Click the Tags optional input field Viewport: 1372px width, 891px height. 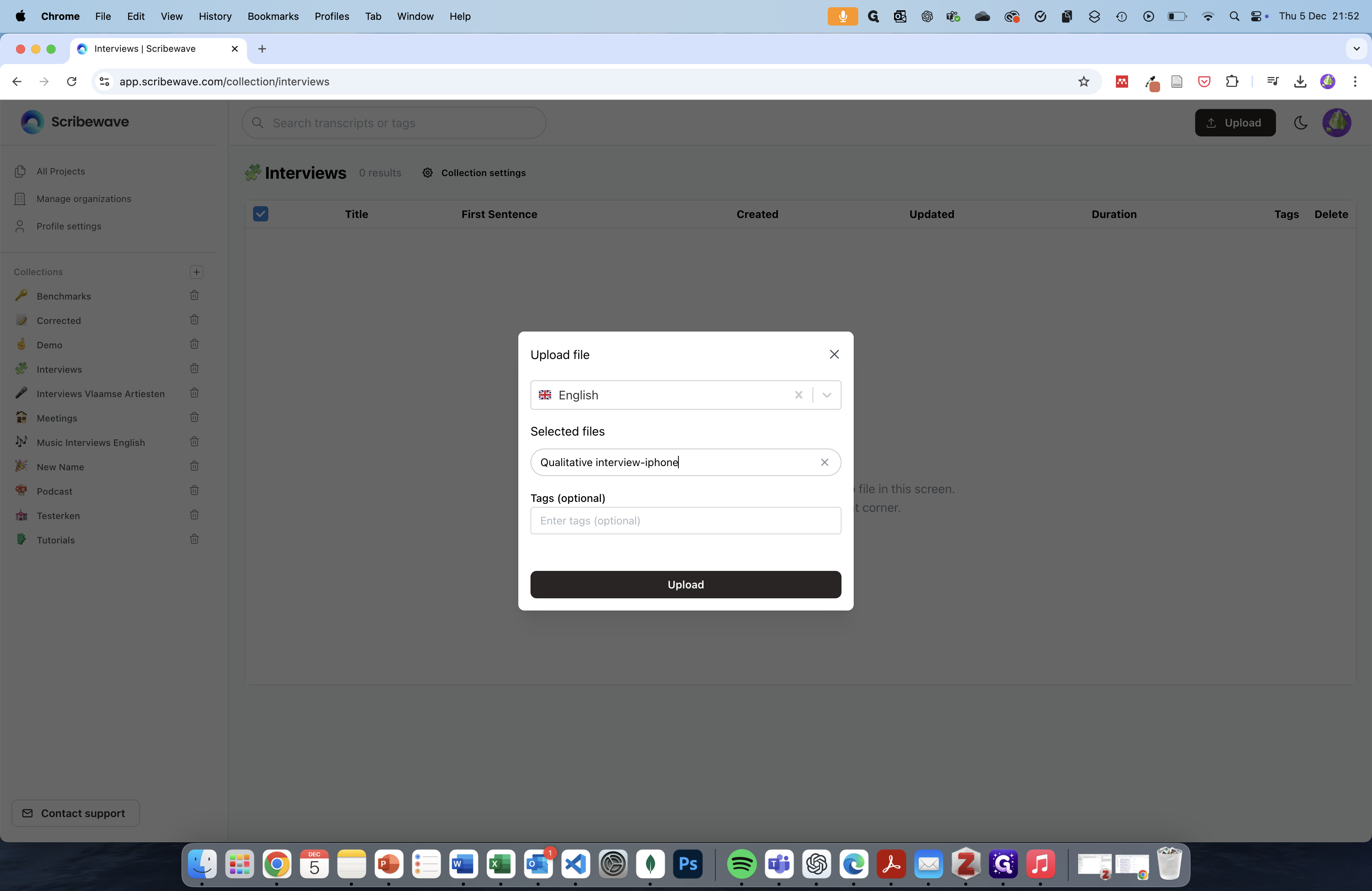tap(685, 521)
